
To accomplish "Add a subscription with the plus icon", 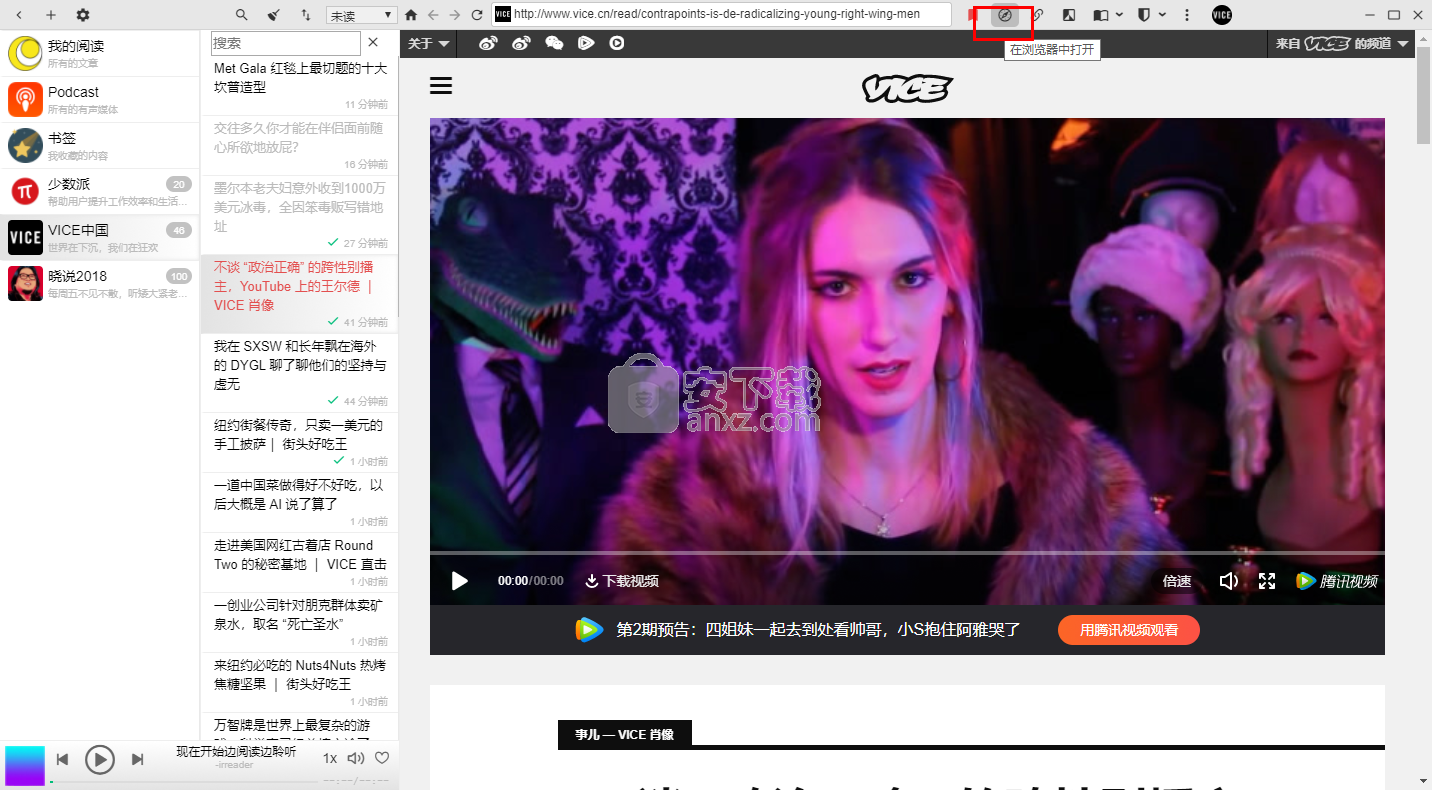I will [x=51, y=15].
